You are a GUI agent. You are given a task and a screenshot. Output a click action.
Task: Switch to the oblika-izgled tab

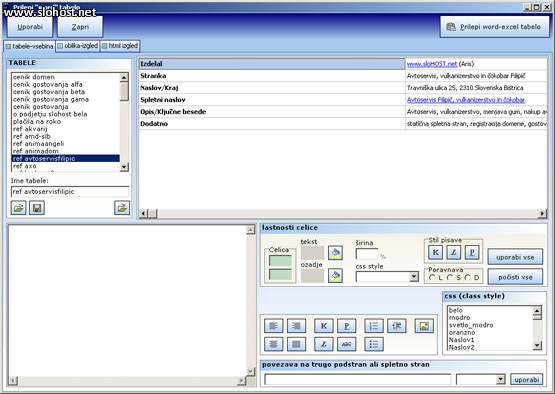(78, 46)
